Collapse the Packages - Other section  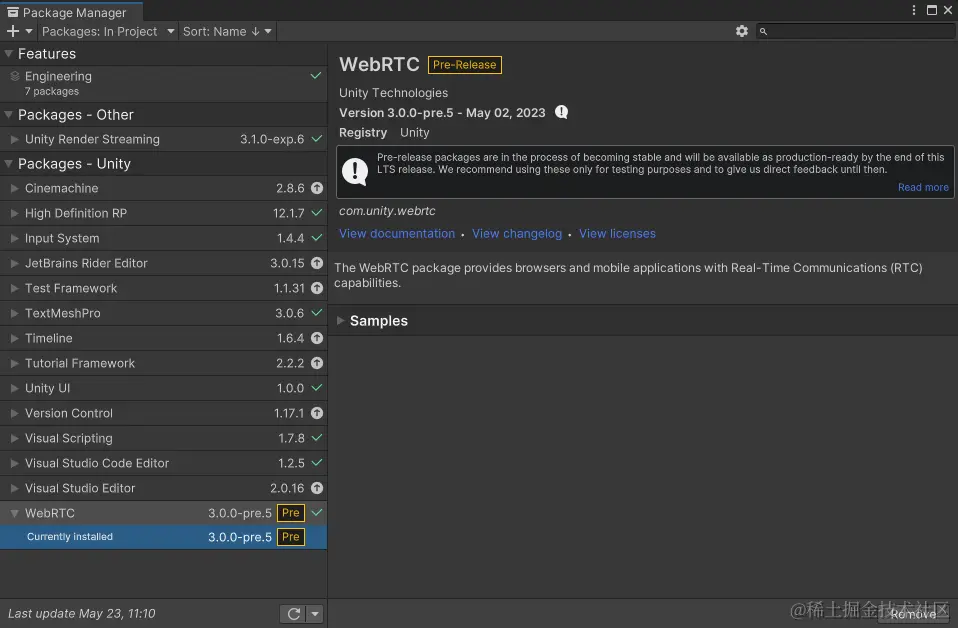pyautogui.click(x=9, y=115)
